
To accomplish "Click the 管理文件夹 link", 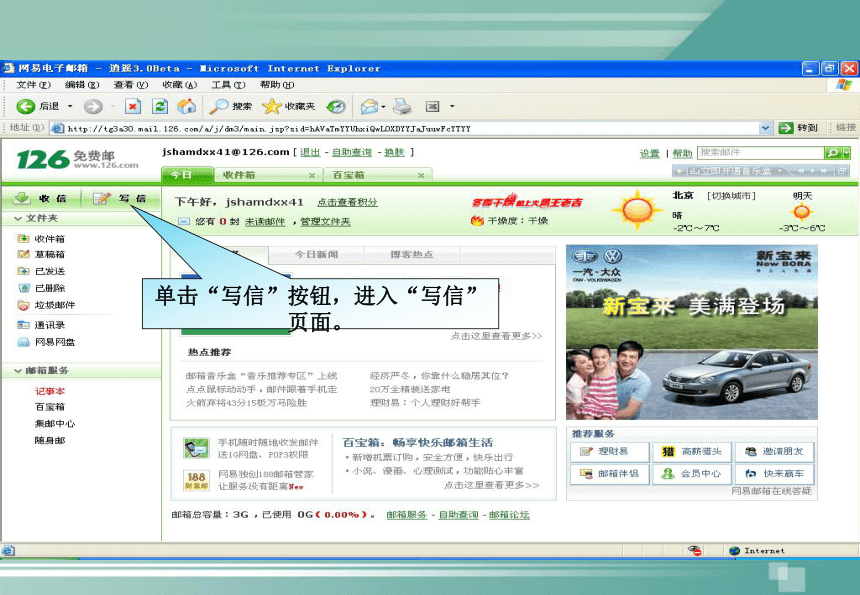I will [x=325, y=222].
